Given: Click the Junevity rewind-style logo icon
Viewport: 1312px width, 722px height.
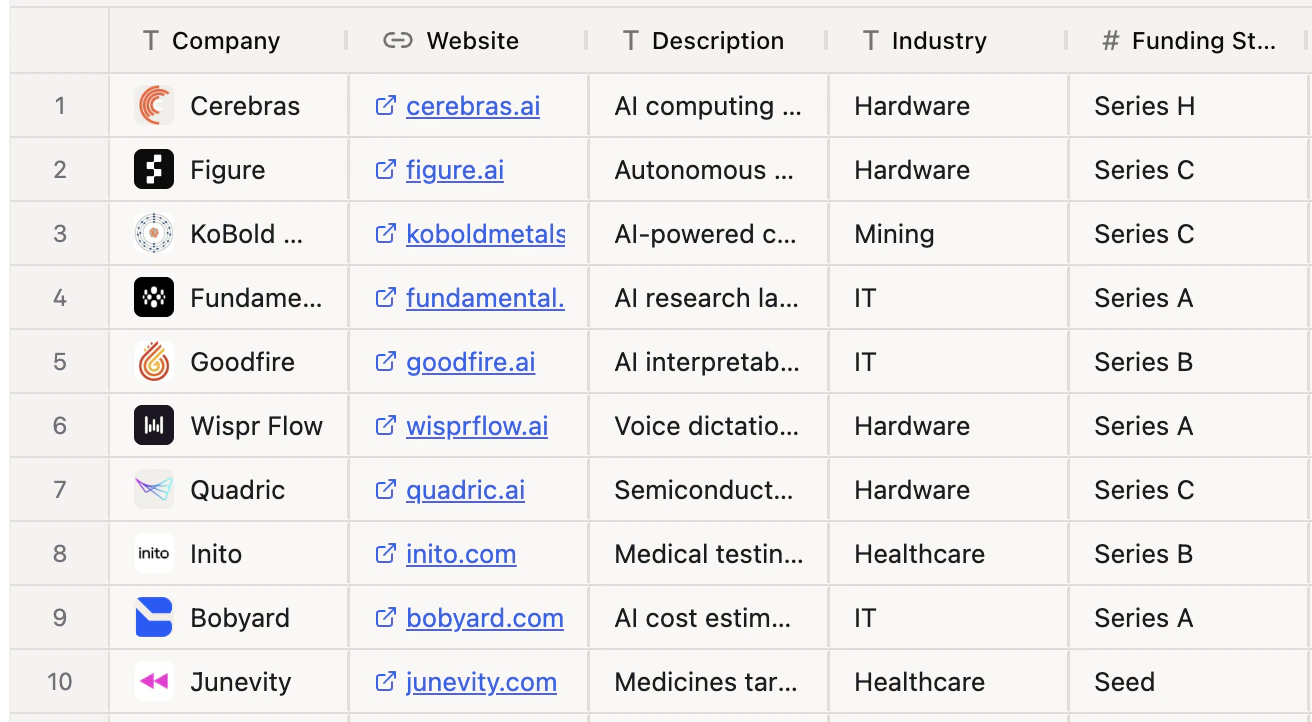Looking at the screenshot, I should (x=152, y=681).
